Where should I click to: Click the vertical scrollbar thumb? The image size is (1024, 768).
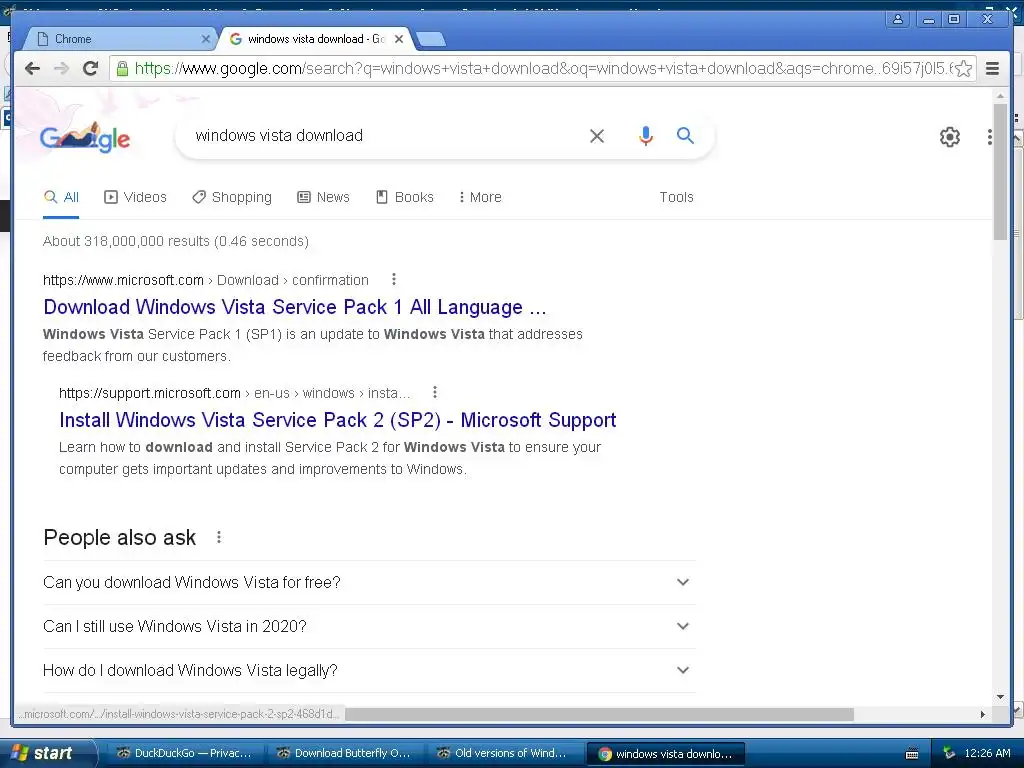(x=1000, y=172)
